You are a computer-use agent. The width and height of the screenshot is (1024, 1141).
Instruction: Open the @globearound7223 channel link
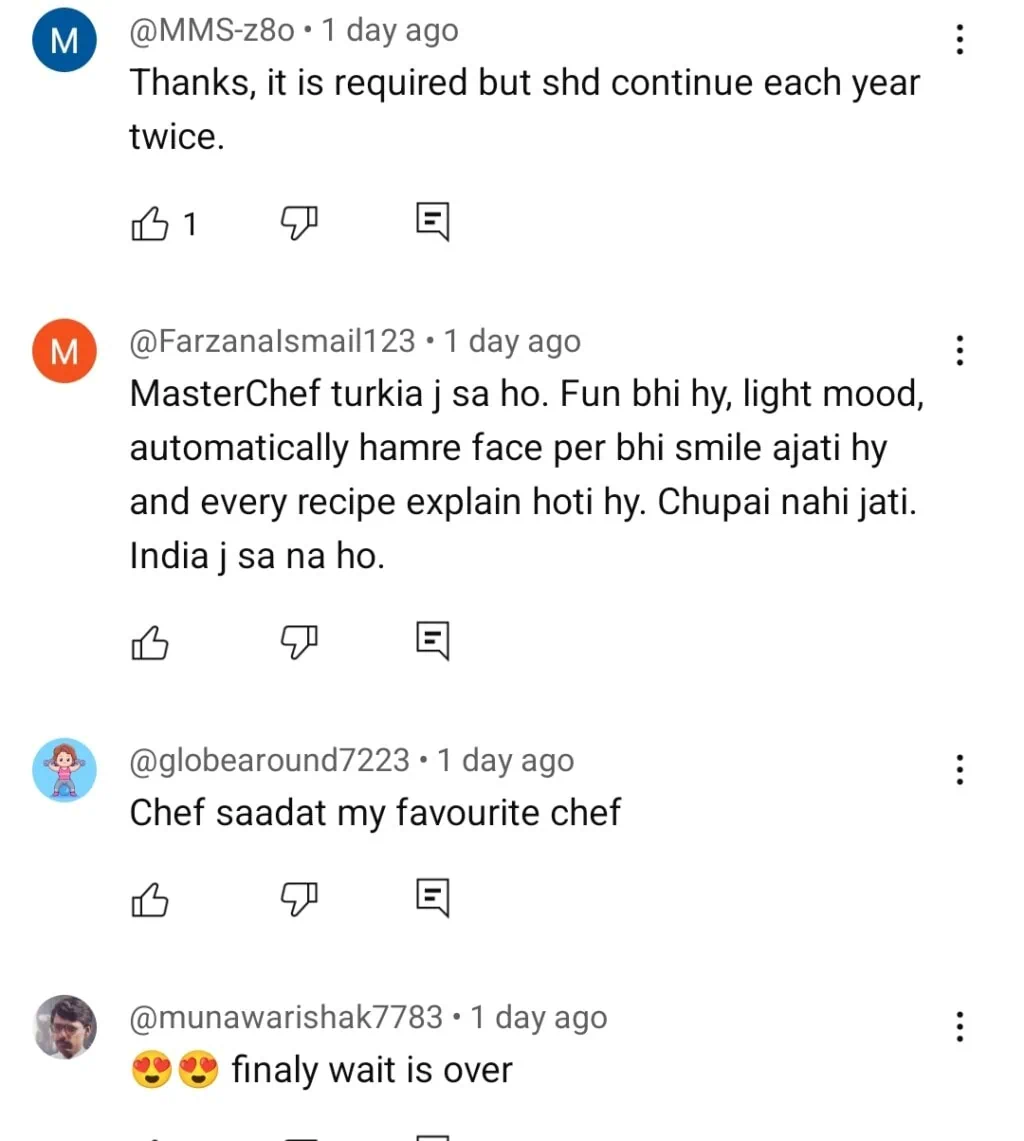click(x=269, y=760)
